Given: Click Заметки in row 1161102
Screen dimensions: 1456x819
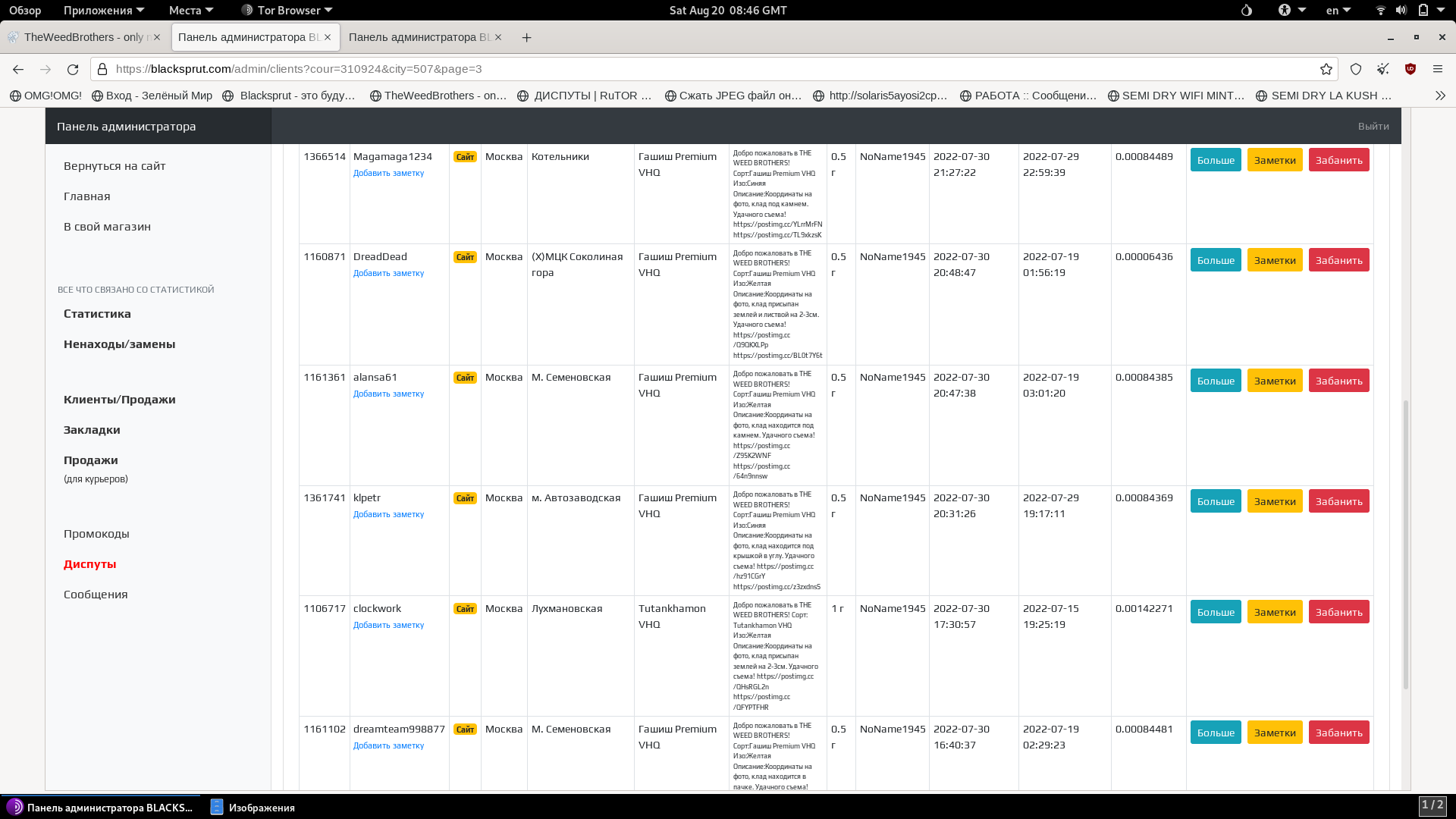Looking at the screenshot, I should tap(1275, 733).
